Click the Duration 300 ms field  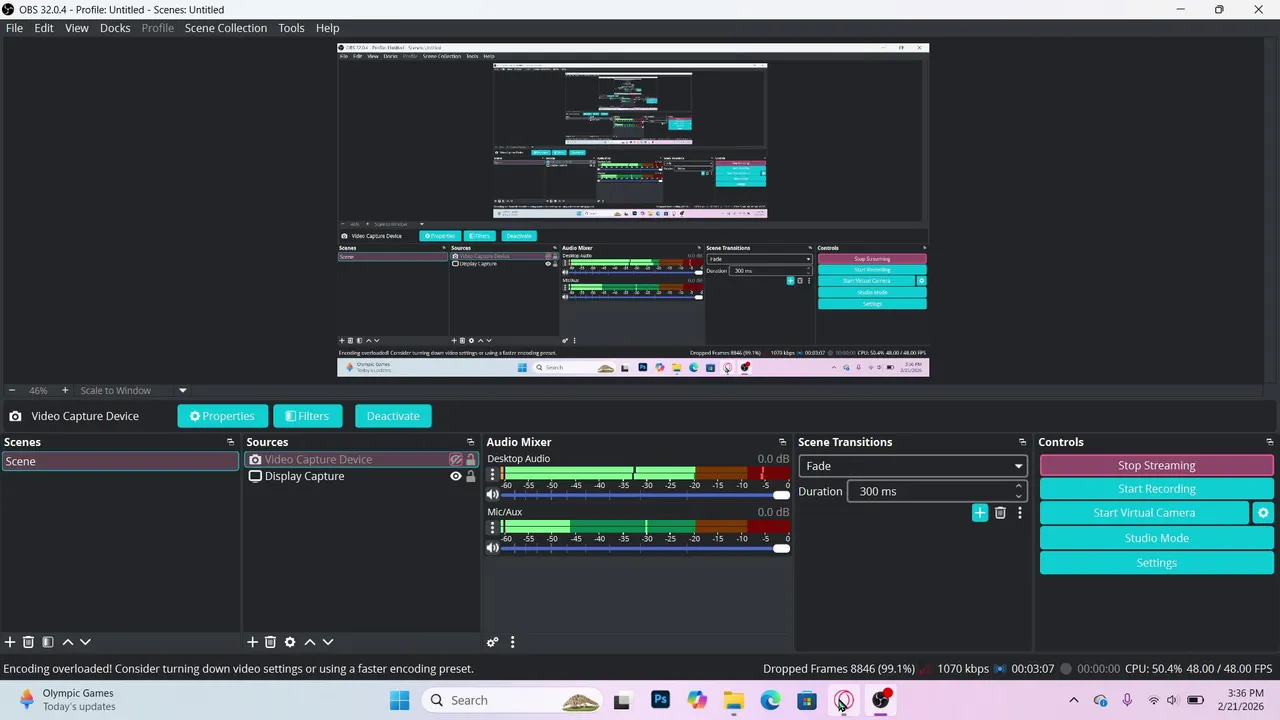pos(936,491)
